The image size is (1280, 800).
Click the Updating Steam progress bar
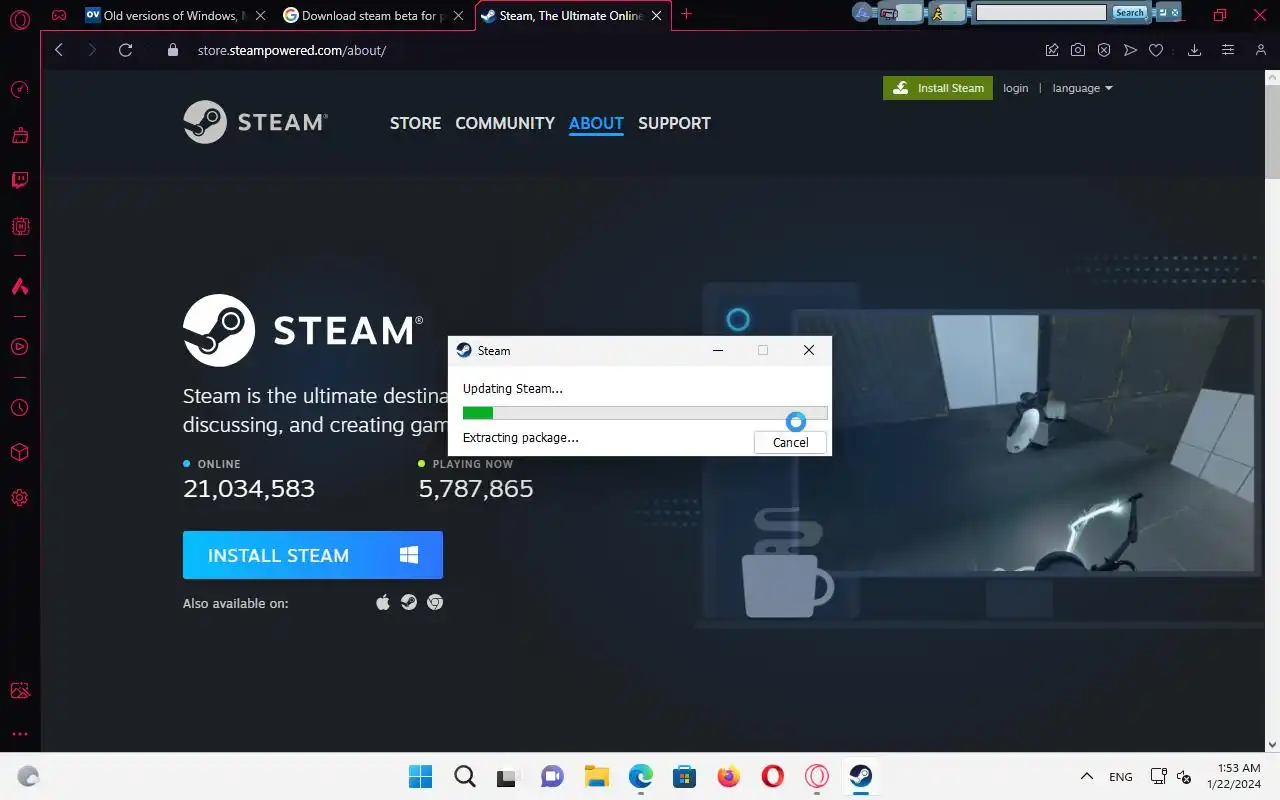[x=645, y=413]
